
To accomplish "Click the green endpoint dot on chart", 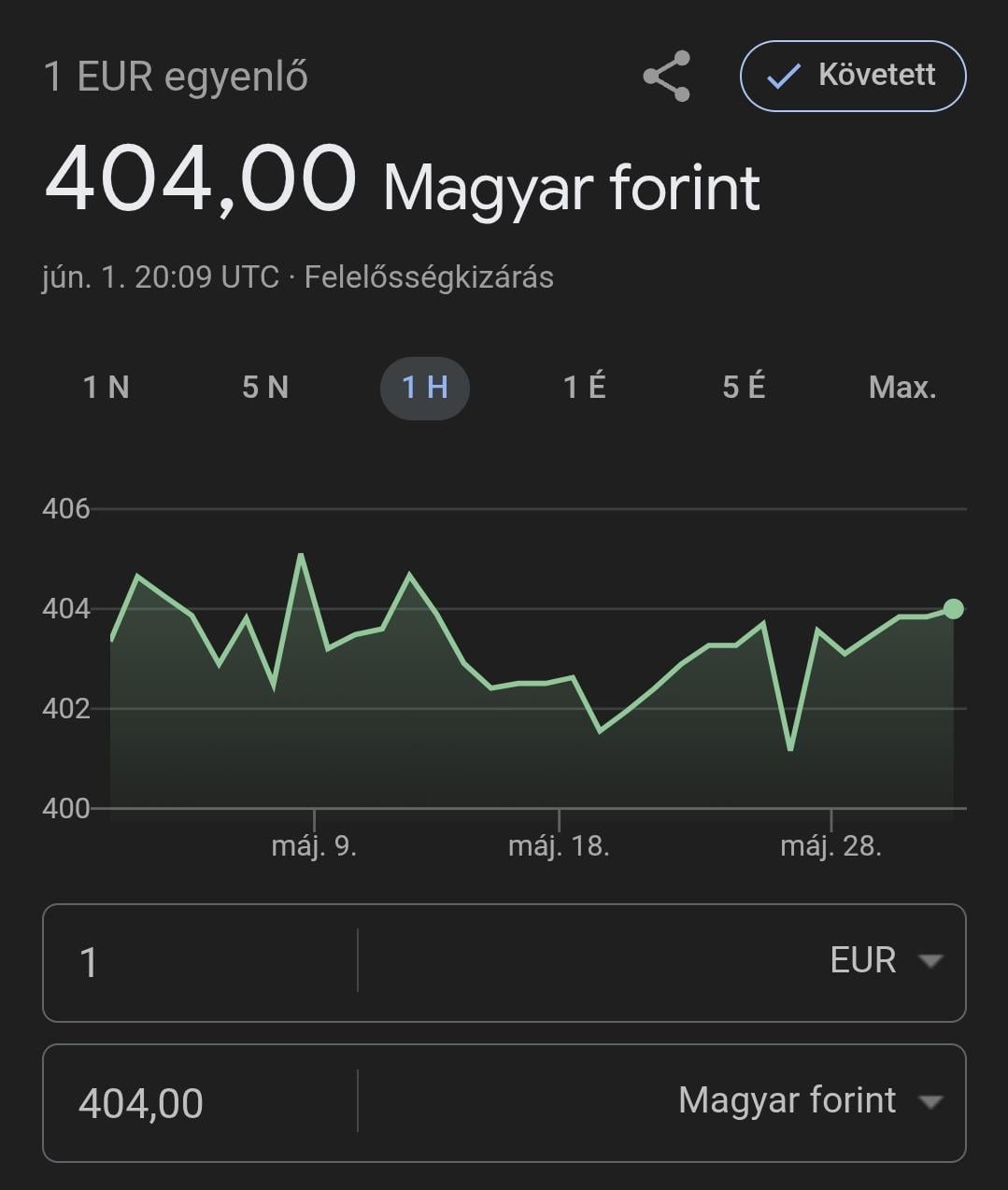I will click(x=953, y=609).
